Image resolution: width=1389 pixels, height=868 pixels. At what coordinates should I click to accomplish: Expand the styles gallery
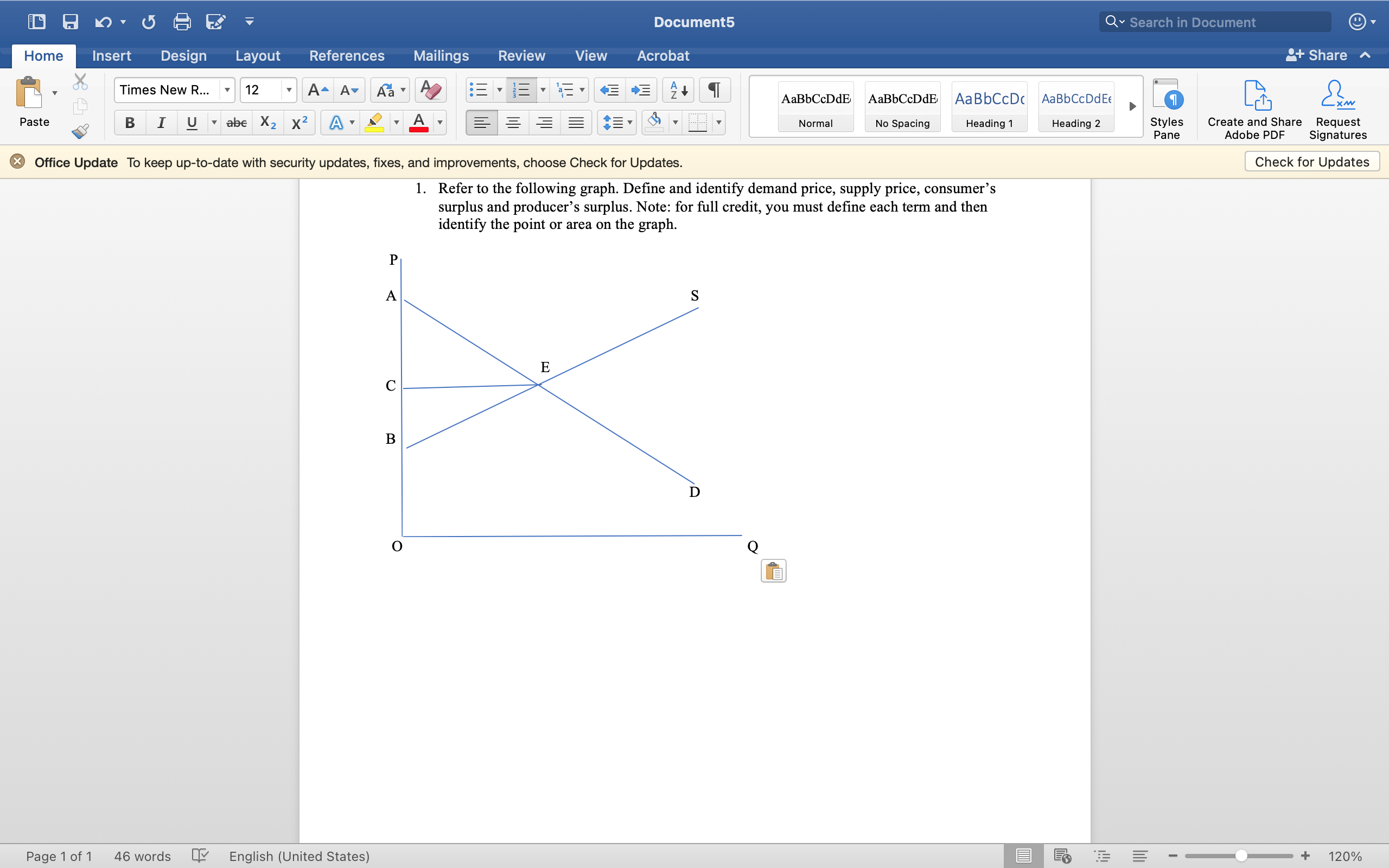[x=1132, y=106]
